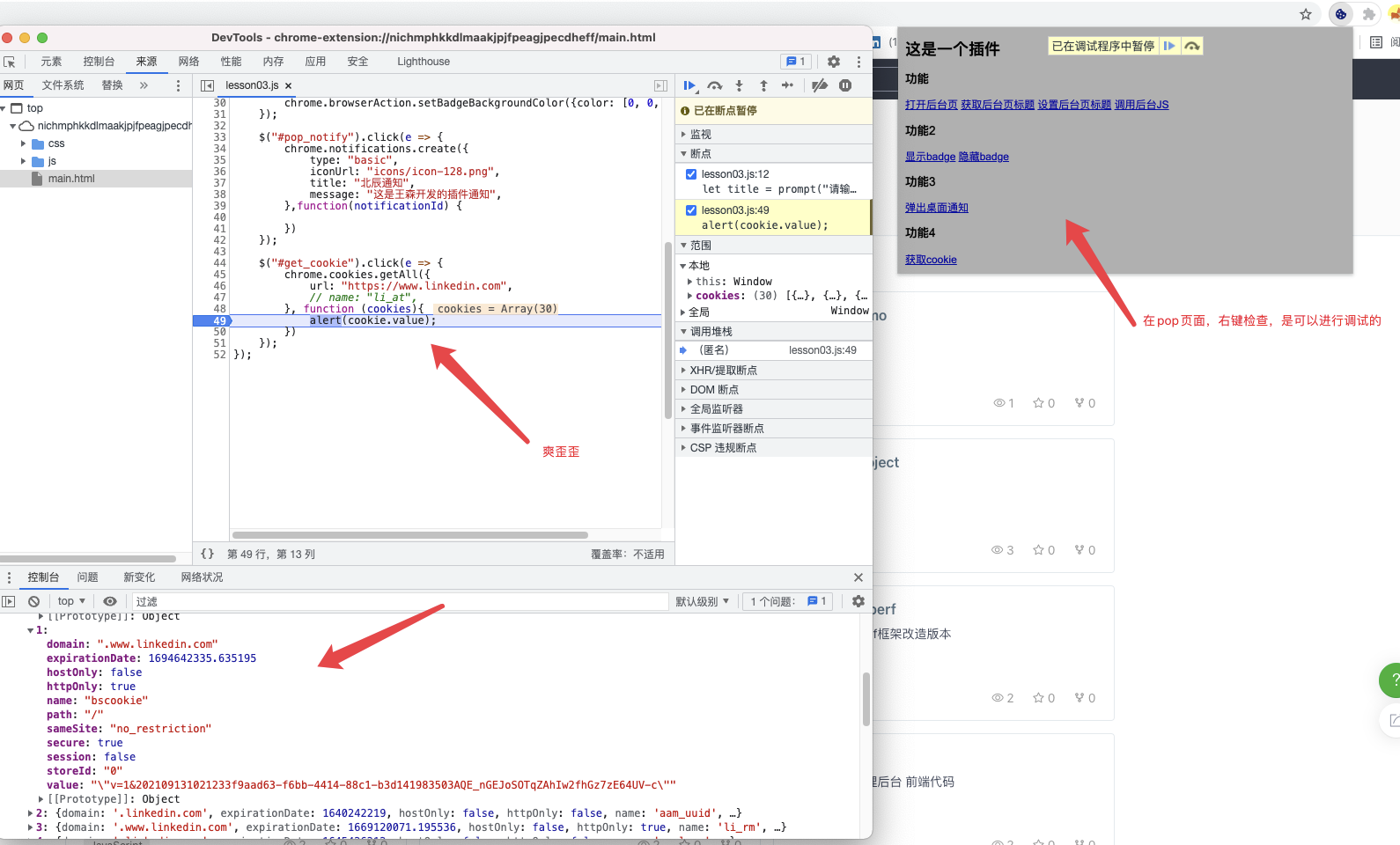Close the console drawer

tap(858, 577)
